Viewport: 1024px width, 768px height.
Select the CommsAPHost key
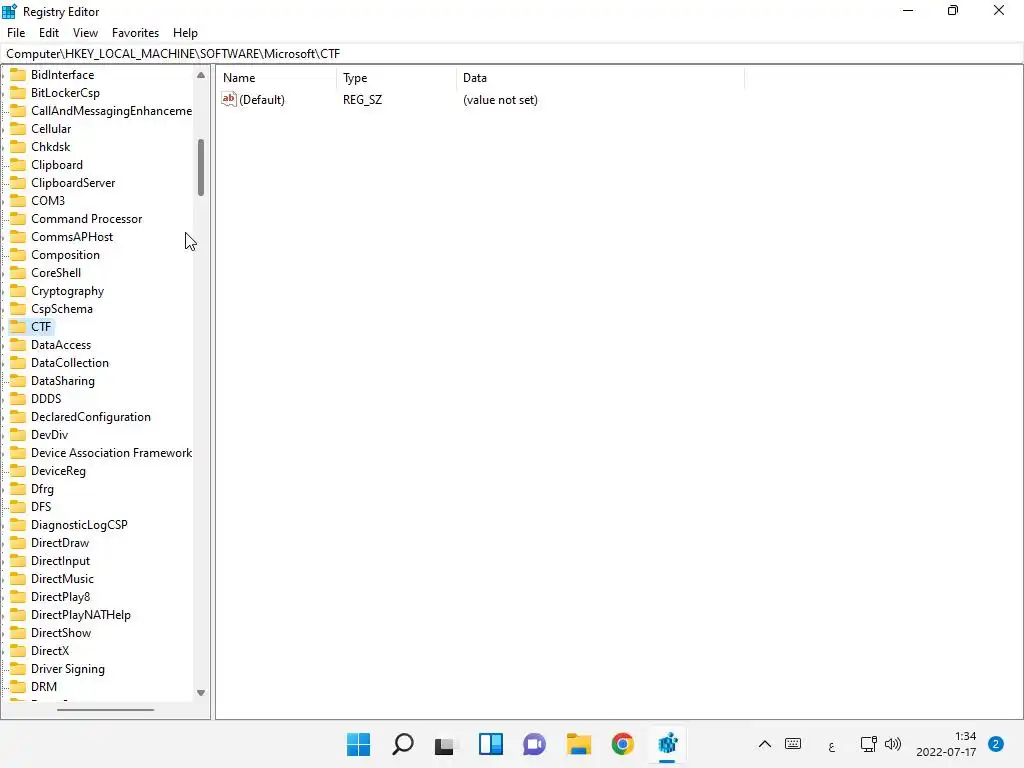point(72,236)
